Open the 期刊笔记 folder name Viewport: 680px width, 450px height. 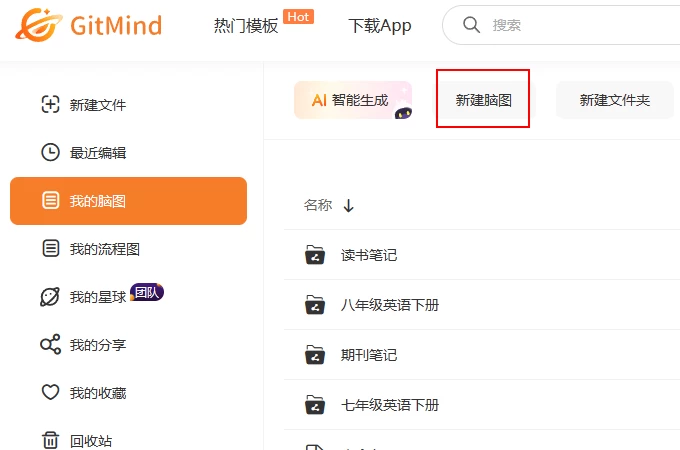pyautogui.click(x=369, y=355)
